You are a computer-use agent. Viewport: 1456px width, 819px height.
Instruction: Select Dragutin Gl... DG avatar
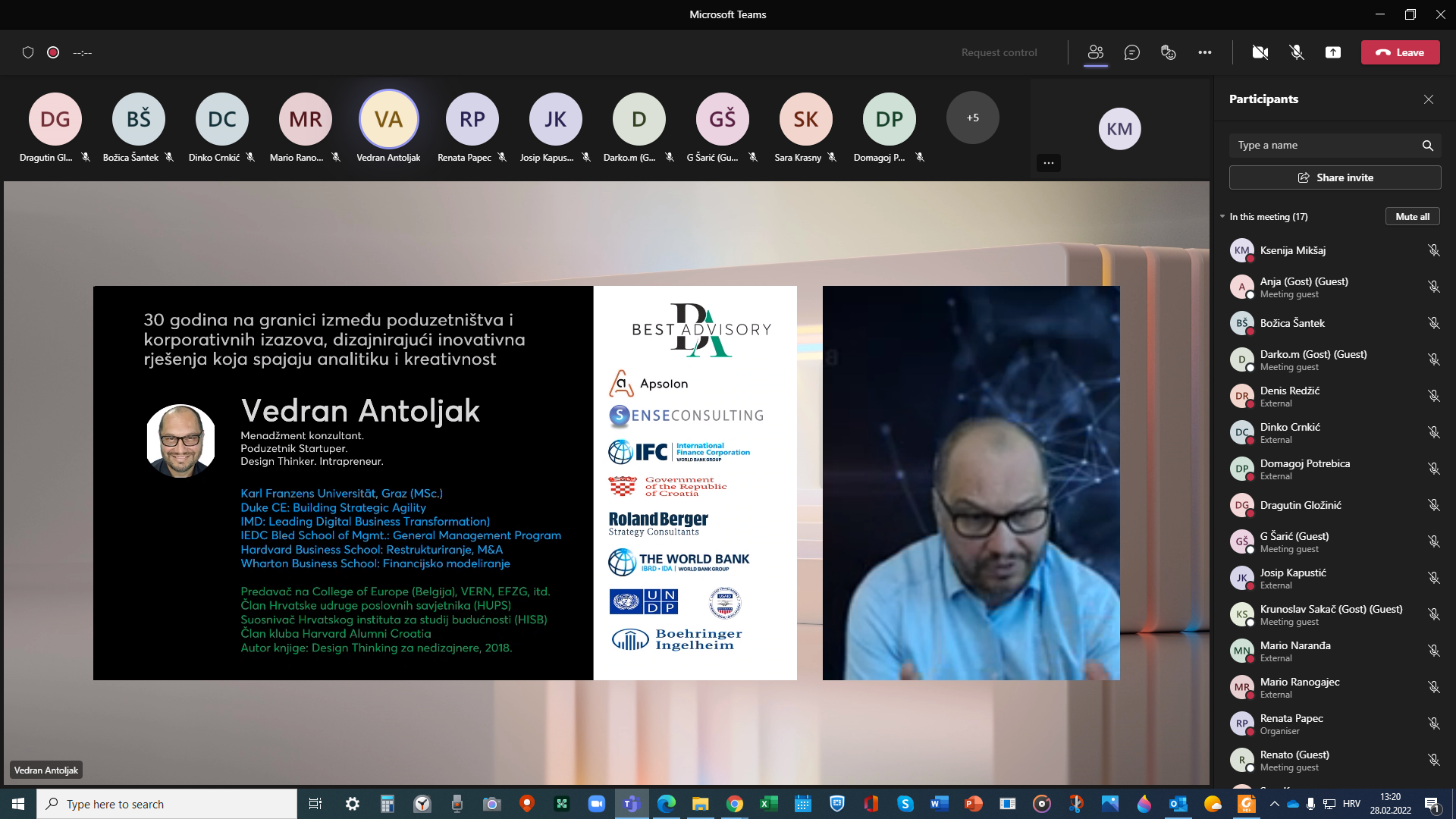click(x=55, y=119)
